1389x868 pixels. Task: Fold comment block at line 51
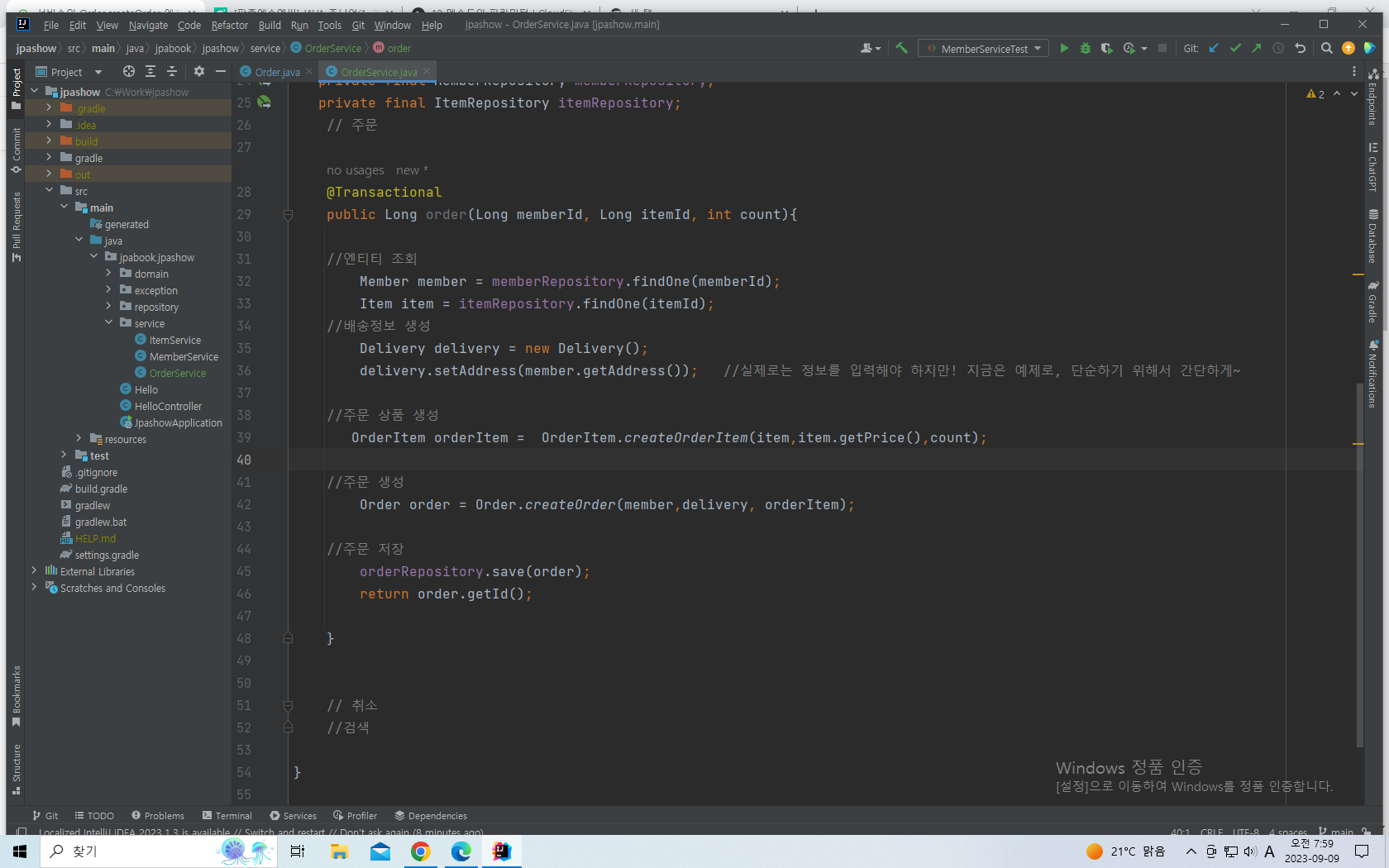pos(288,706)
